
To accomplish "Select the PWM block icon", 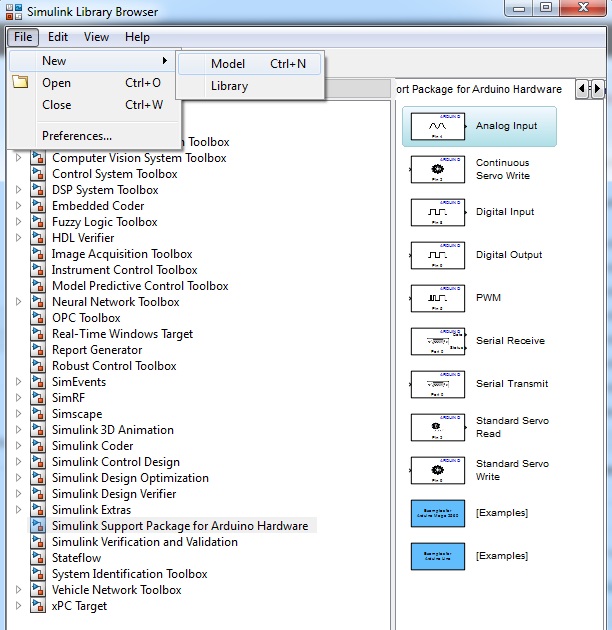I will pyautogui.click(x=438, y=298).
